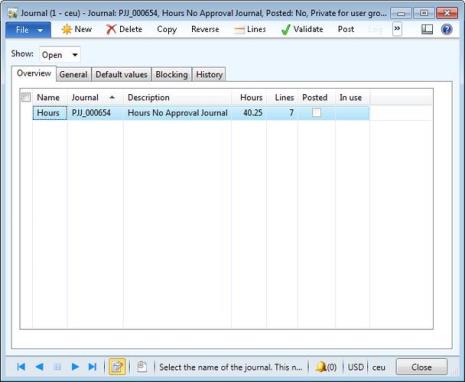Click the sort arrow on Journal column

(x=112, y=97)
